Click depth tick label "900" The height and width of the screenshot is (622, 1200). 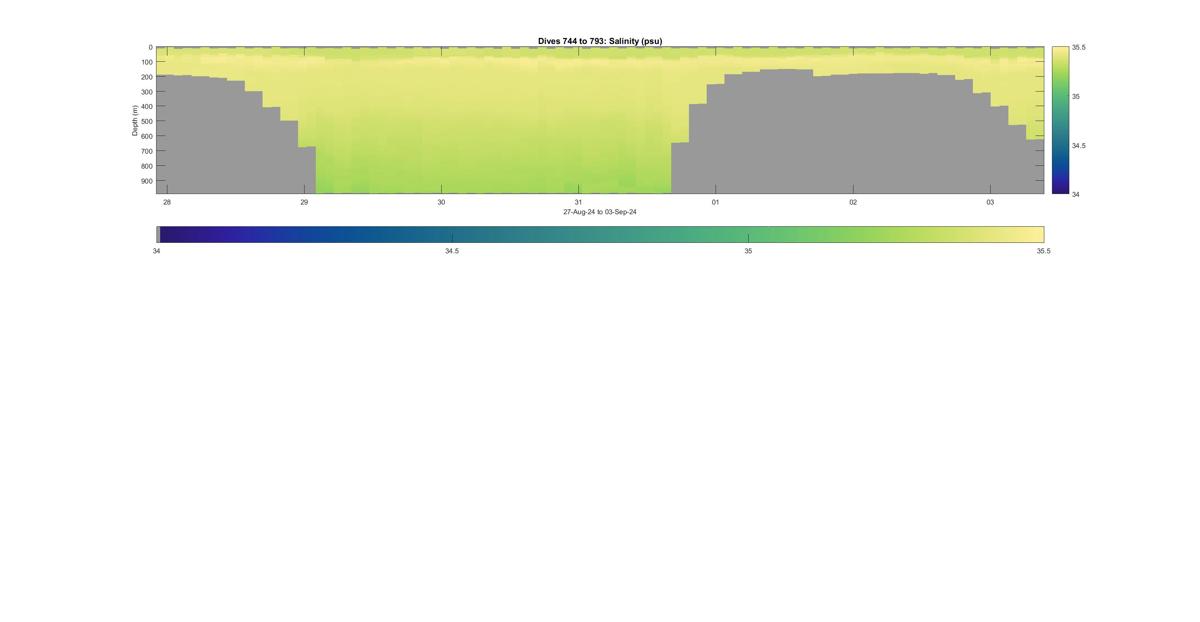[x=146, y=181]
